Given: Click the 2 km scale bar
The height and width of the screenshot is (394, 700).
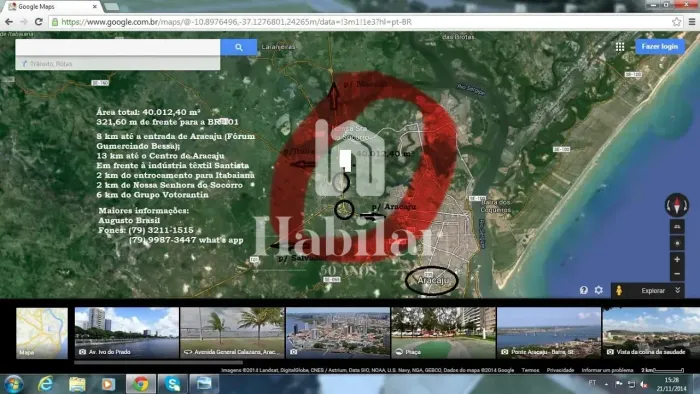Looking at the screenshot, I should (662, 370).
